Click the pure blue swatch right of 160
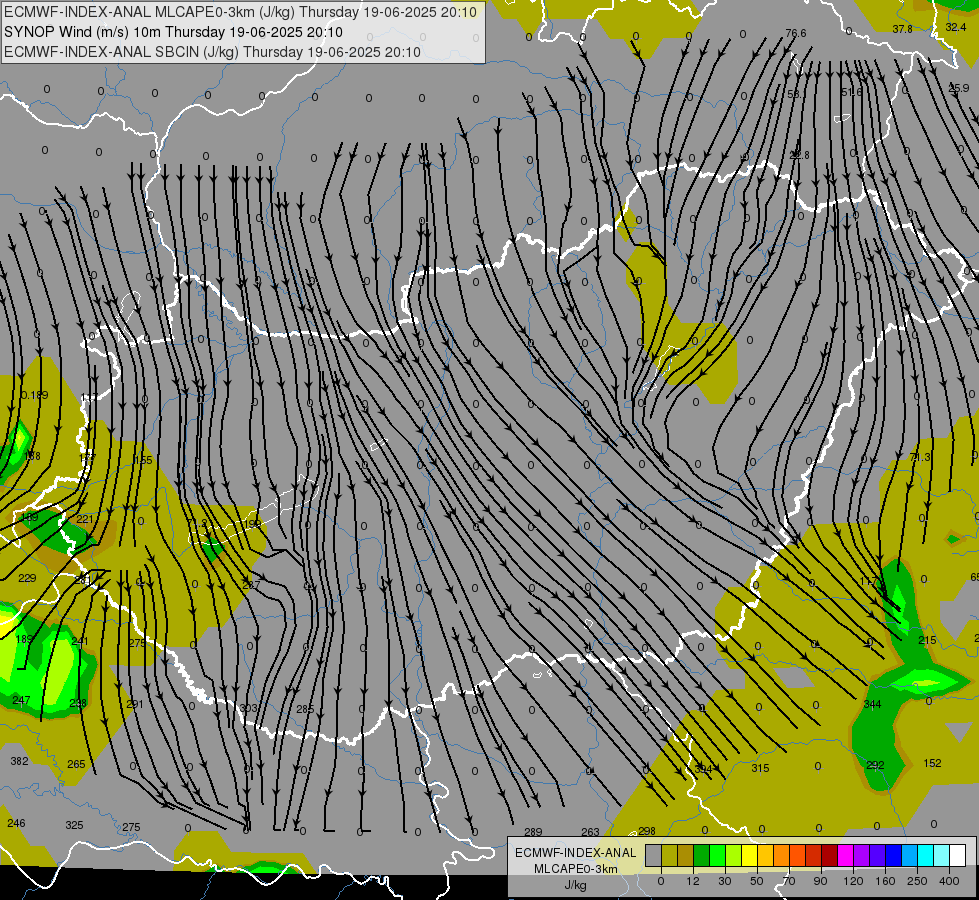979x900 pixels. pyautogui.click(x=893, y=855)
